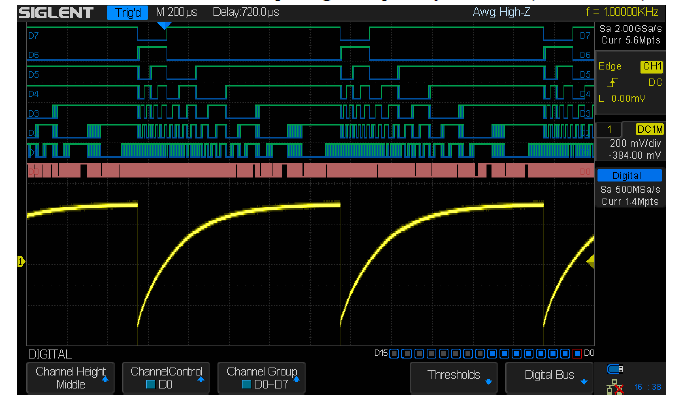
Task: Click the Trig'd status indicator
Action: [x=127, y=13]
